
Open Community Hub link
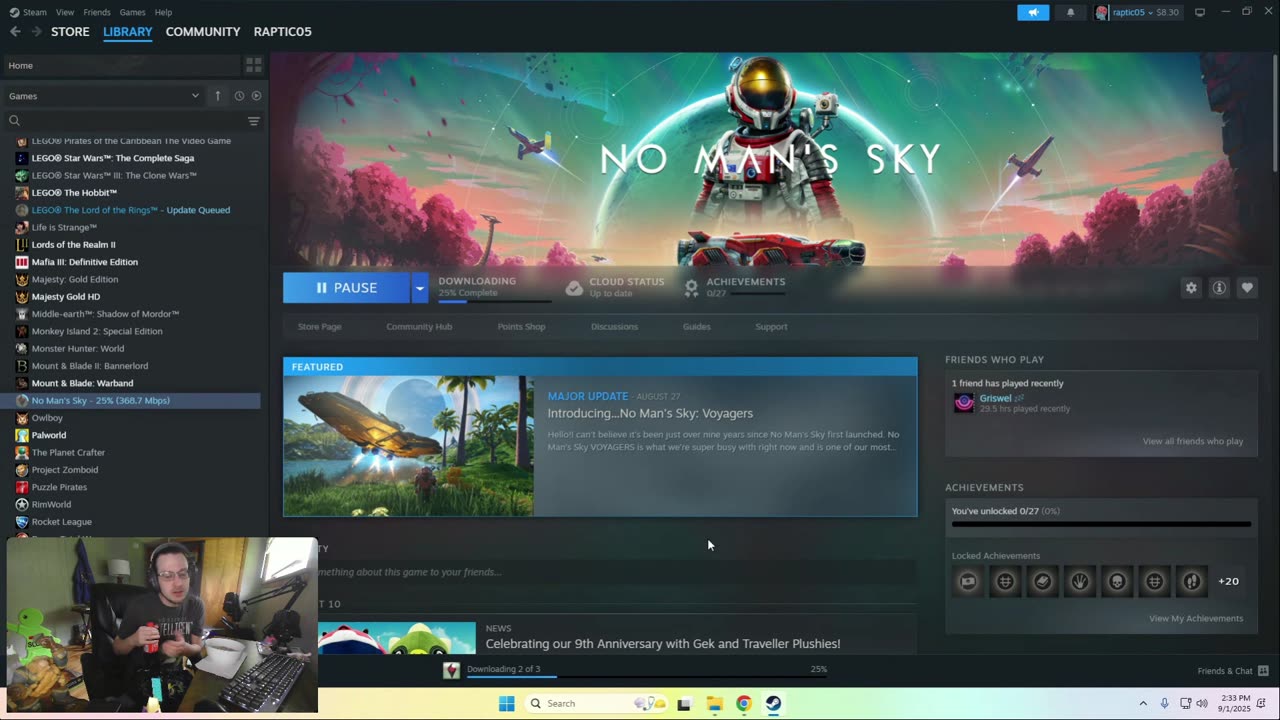(x=419, y=327)
